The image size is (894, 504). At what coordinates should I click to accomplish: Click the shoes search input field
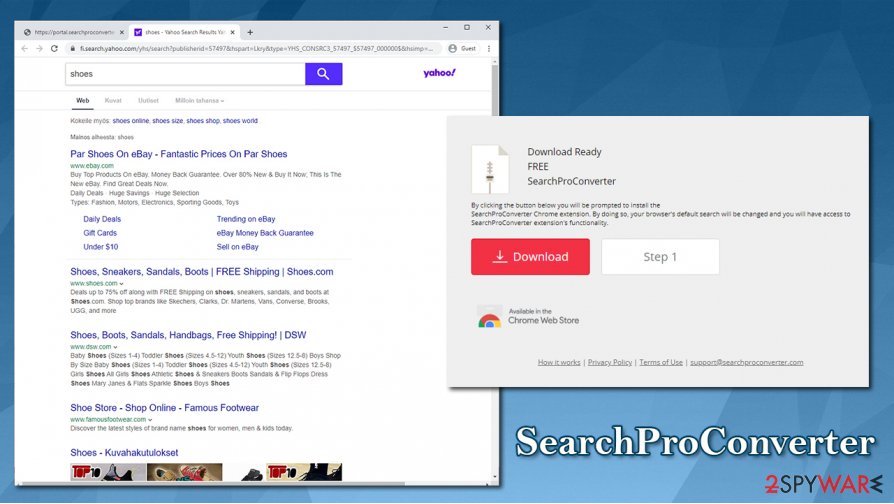tap(185, 74)
